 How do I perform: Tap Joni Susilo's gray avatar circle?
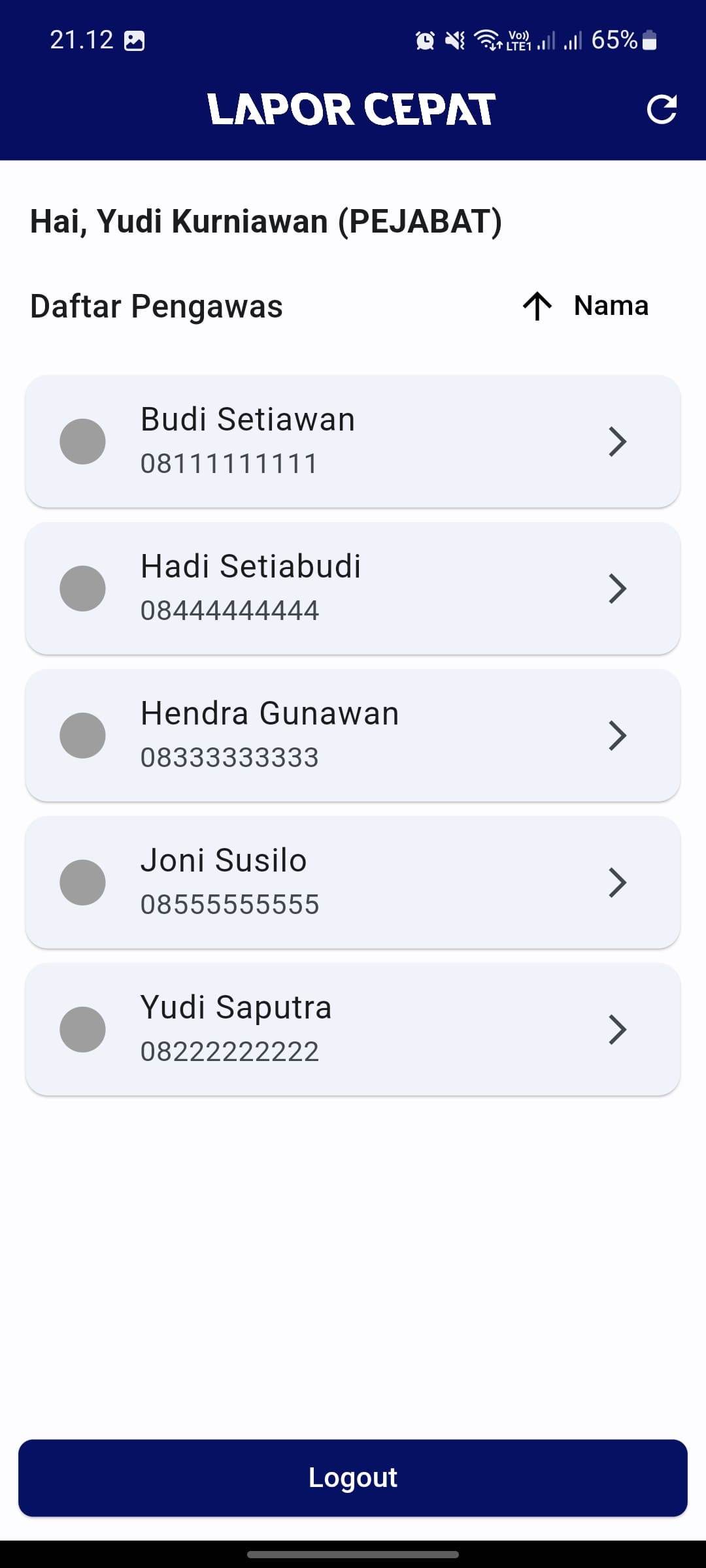[82, 883]
